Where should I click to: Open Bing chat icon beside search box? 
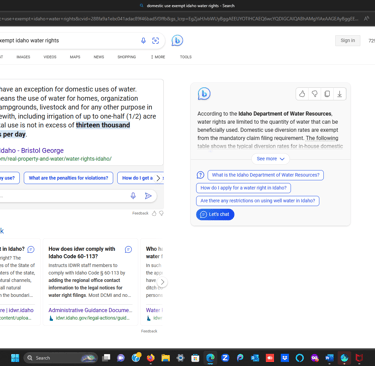click(177, 41)
